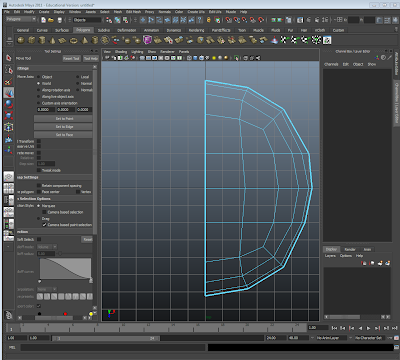This screenshot has width=400, height=360.
Task: Switch to the Render layer tab
Action: 350,249
